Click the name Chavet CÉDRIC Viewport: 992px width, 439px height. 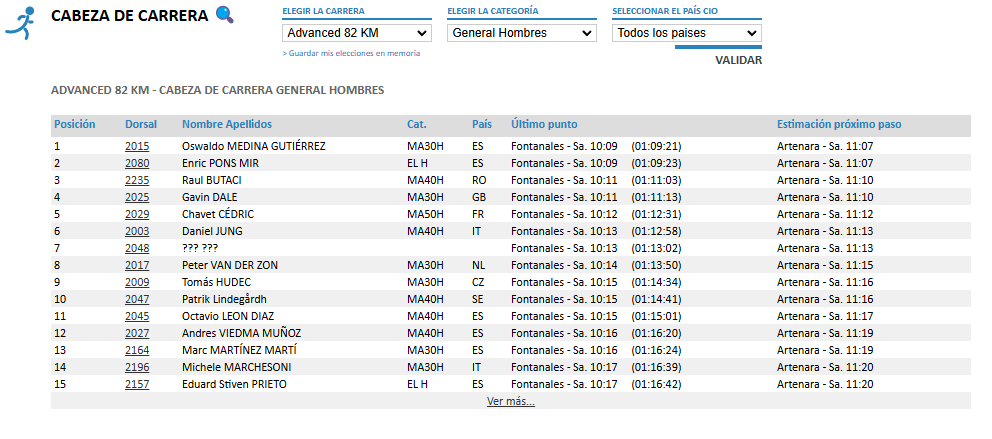(x=218, y=214)
